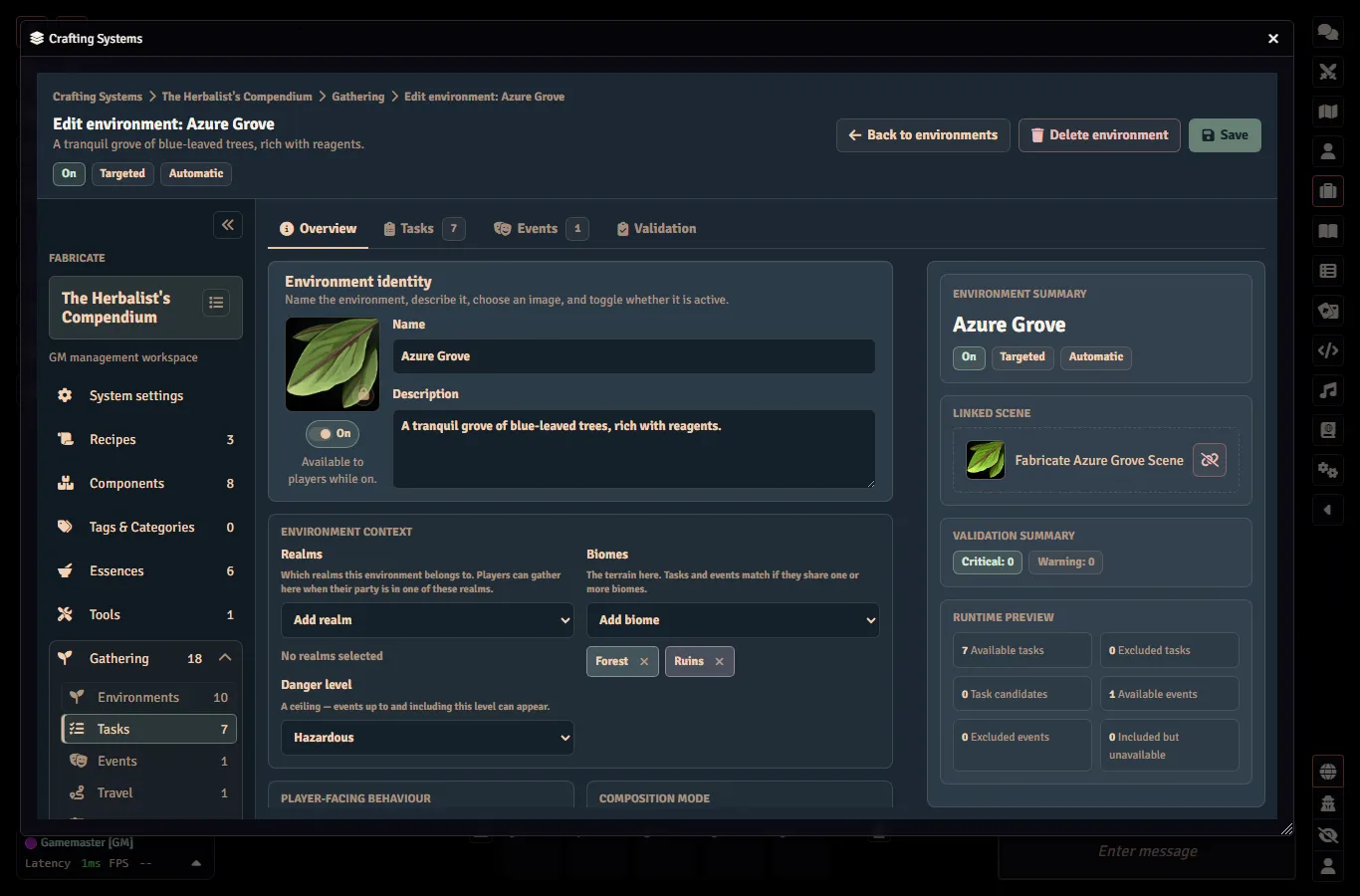
Task: Open the Essences section
Action: pos(145,570)
